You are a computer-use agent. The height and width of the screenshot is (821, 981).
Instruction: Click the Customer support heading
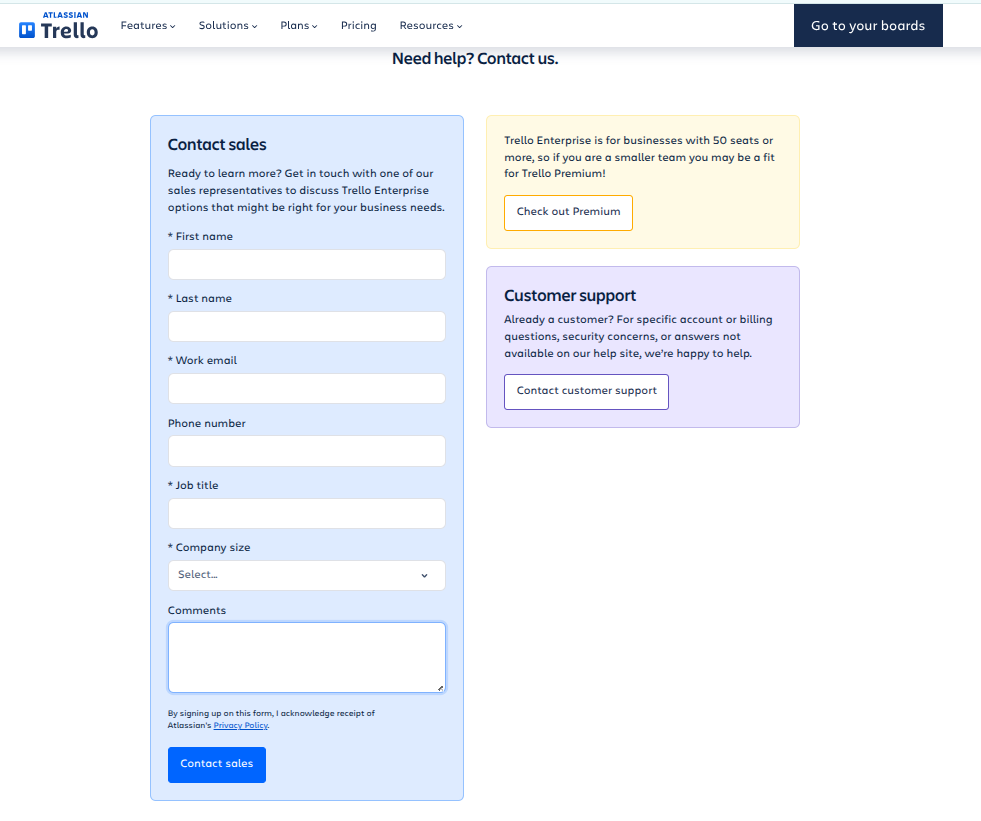tap(570, 295)
